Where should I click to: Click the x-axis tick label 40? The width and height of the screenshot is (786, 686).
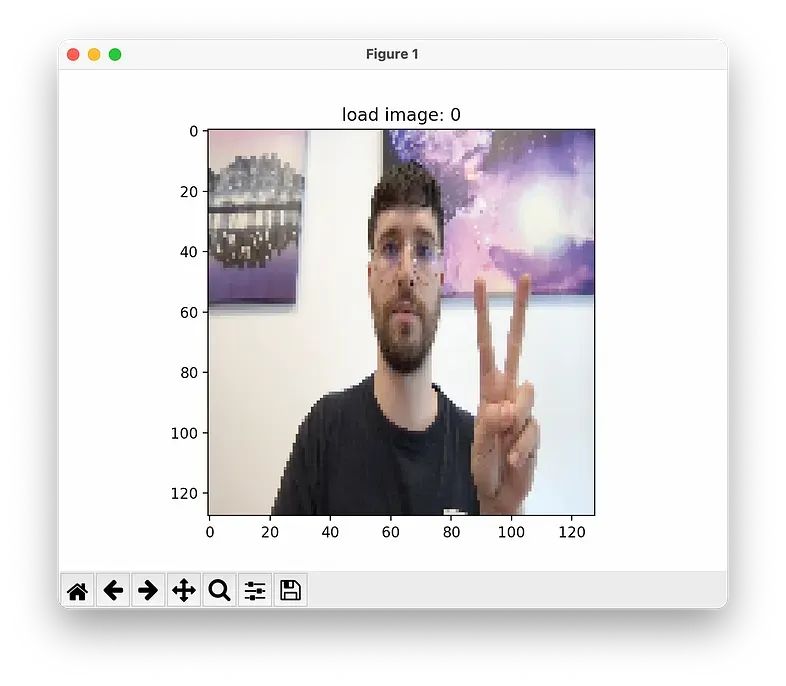[330, 532]
